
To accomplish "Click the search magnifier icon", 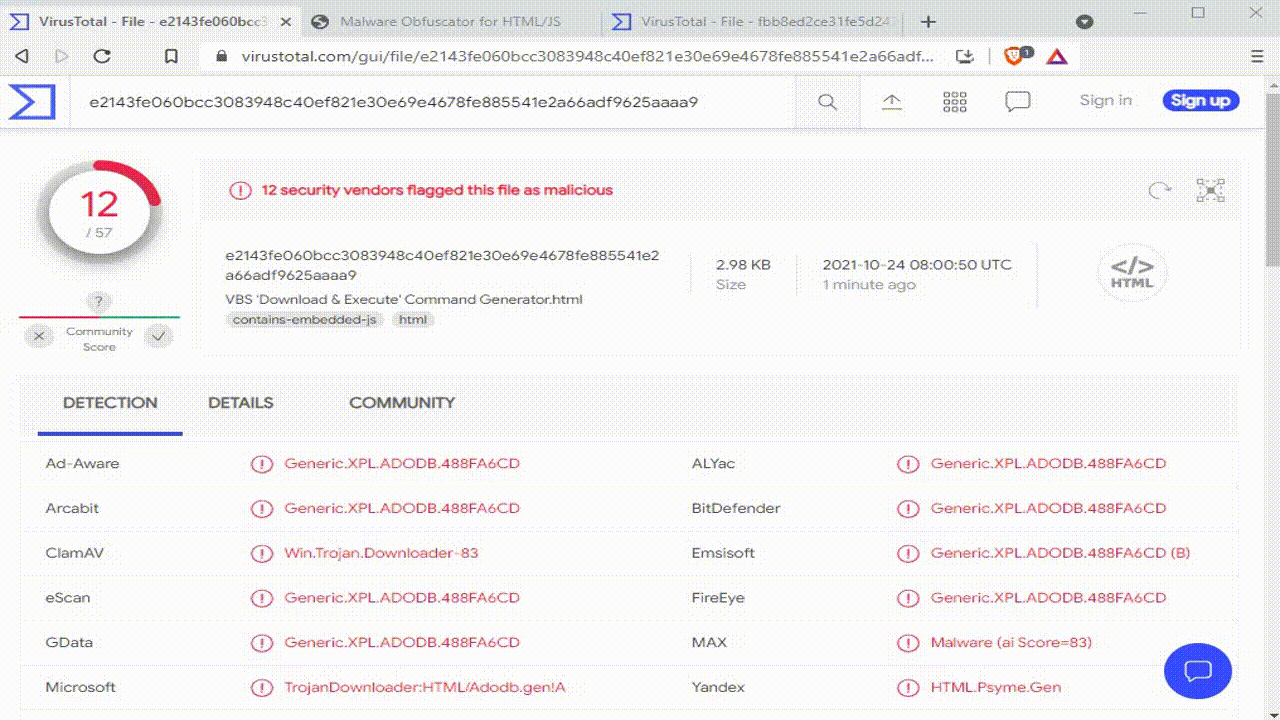I will click(x=827, y=102).
